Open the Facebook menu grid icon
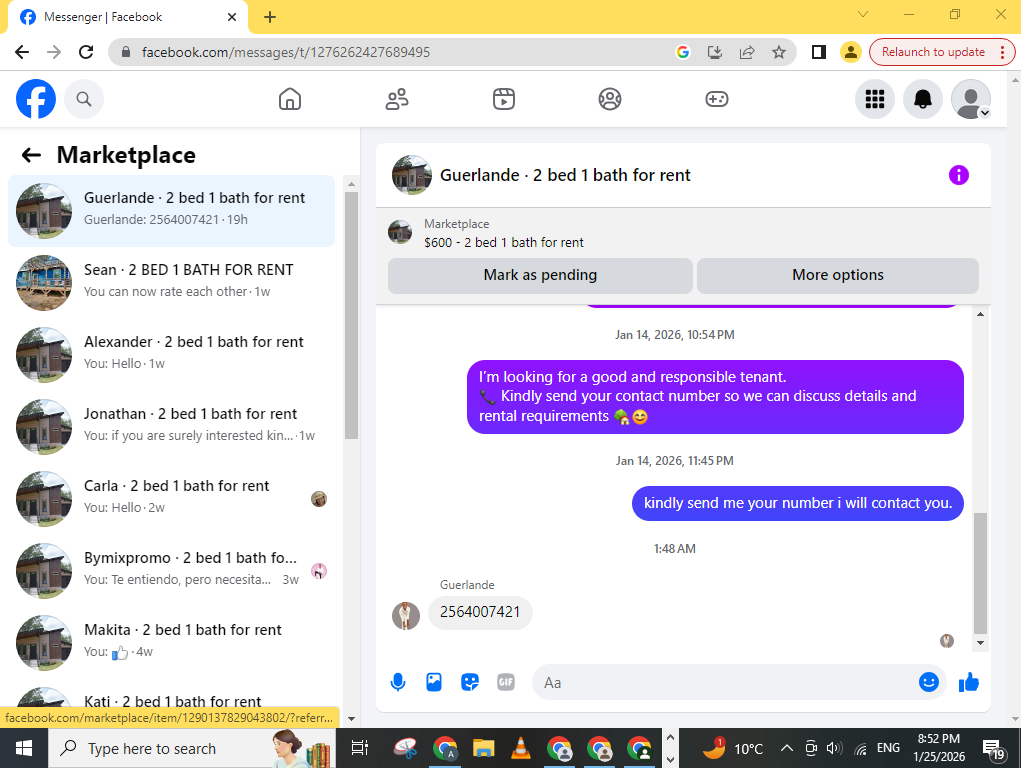 click(874, 99)
